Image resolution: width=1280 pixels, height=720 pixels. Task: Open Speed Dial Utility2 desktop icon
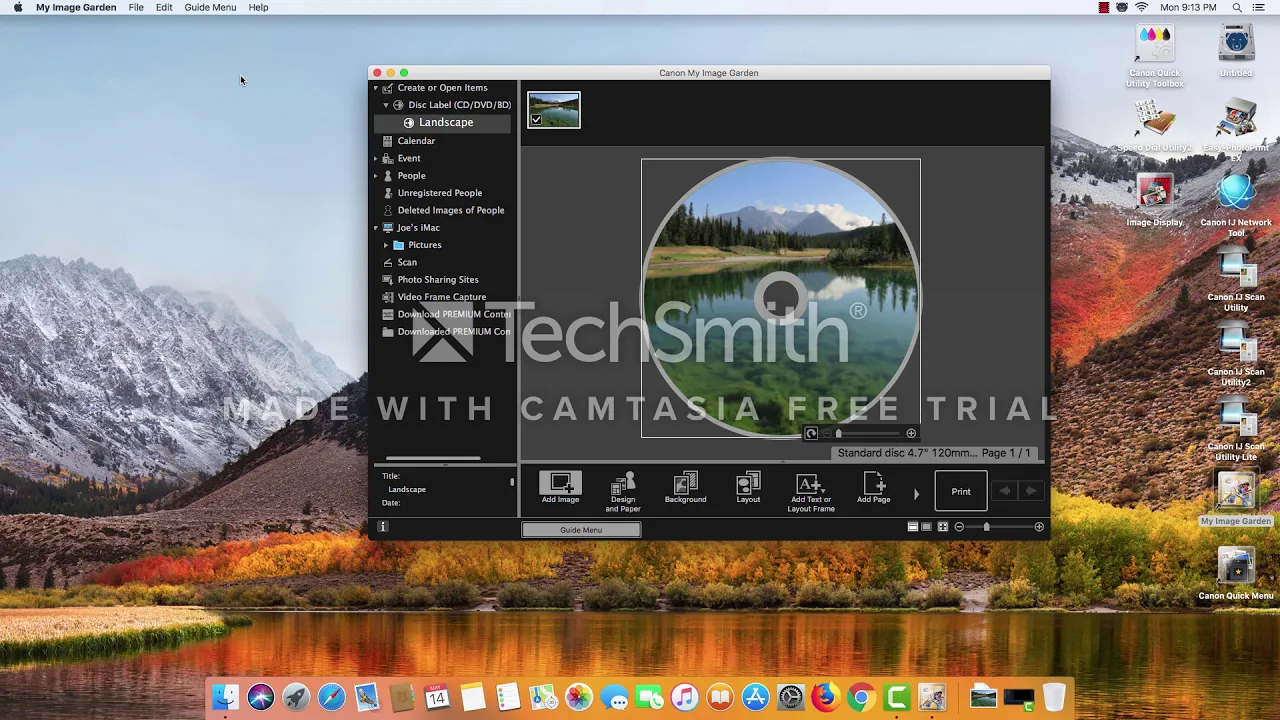pyautogui.click(x=1155, y=127)
